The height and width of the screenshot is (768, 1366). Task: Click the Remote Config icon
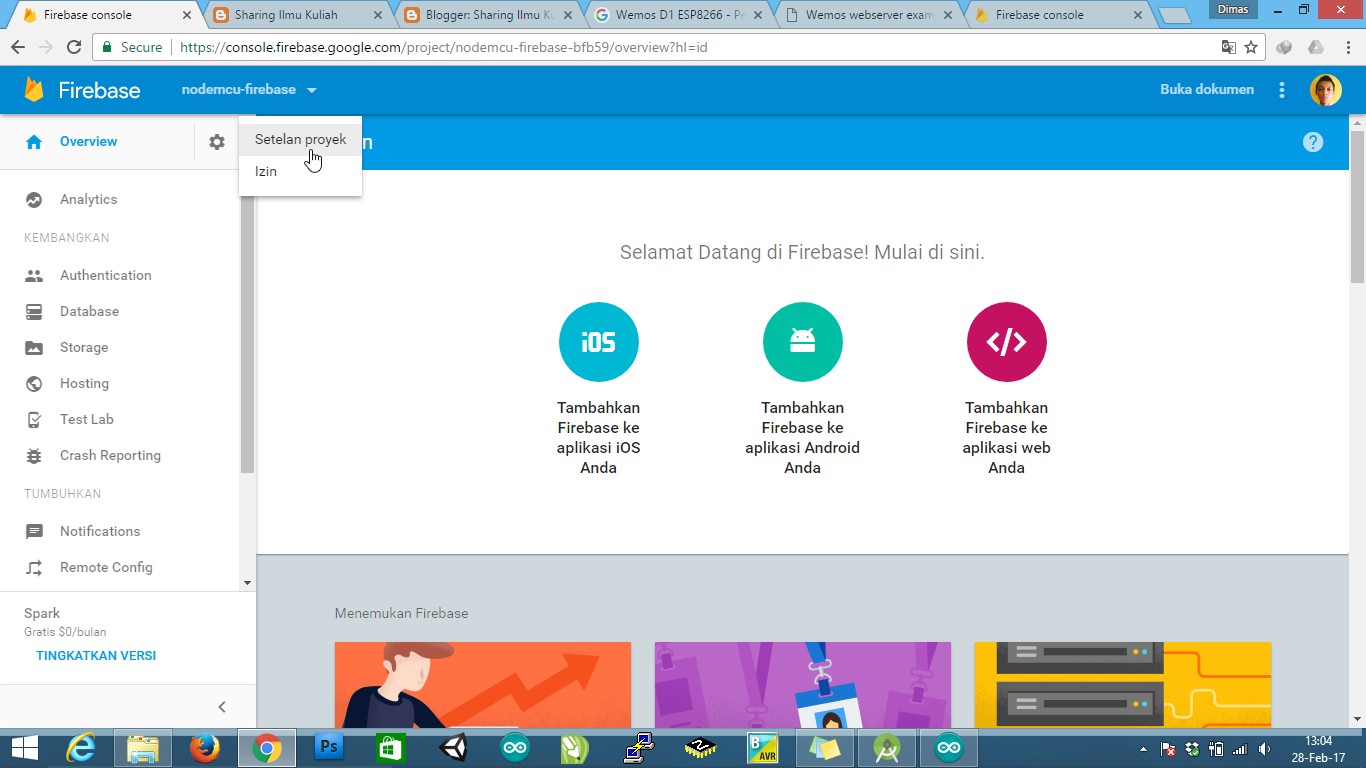(x=34, y=568)
